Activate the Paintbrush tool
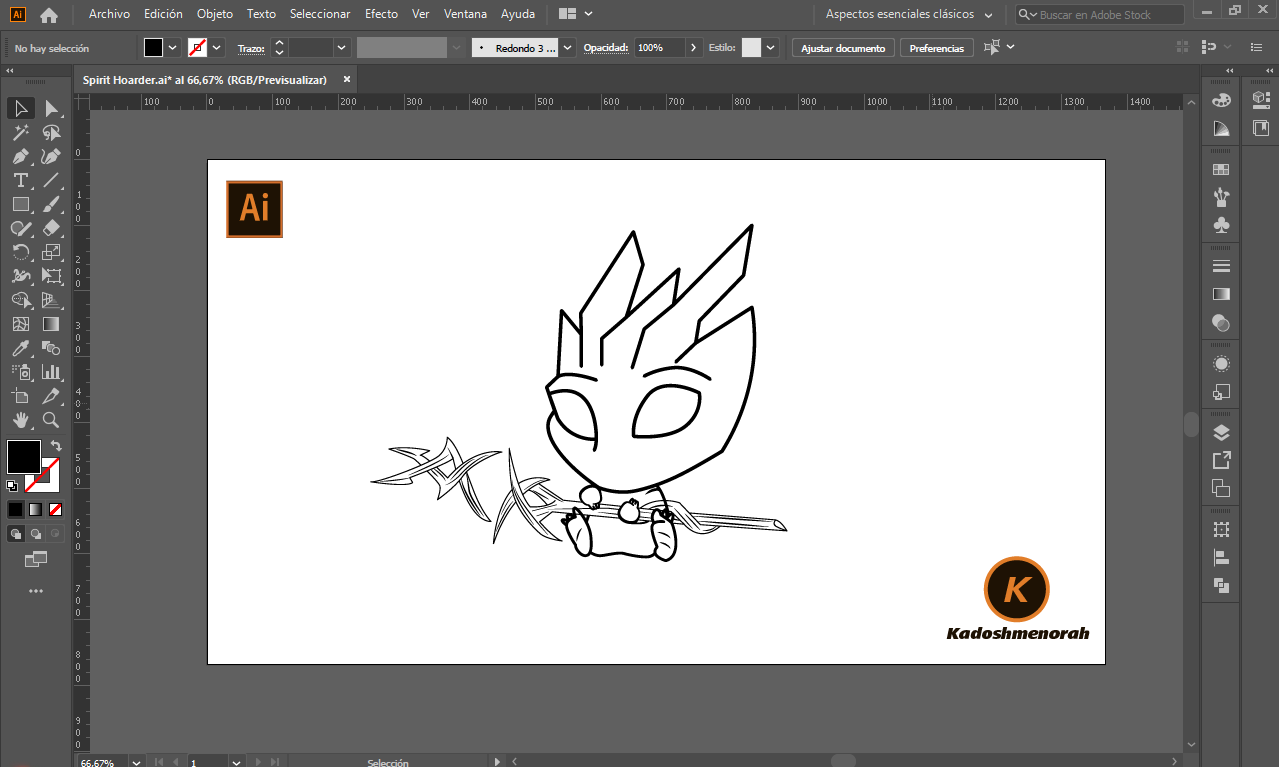The width and height of the screenshot is (1279, 767). [x=52, y=204]
